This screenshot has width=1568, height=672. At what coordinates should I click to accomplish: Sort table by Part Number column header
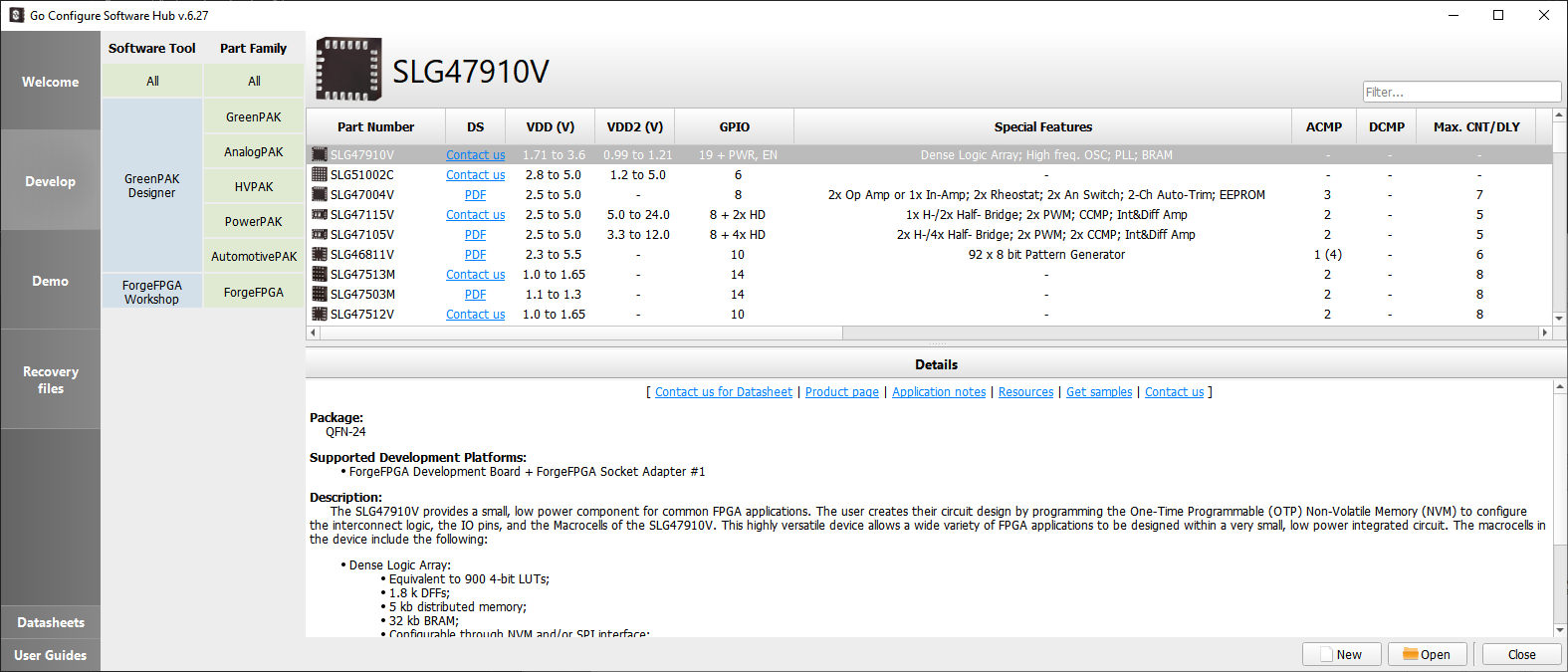tap(375, 126)
